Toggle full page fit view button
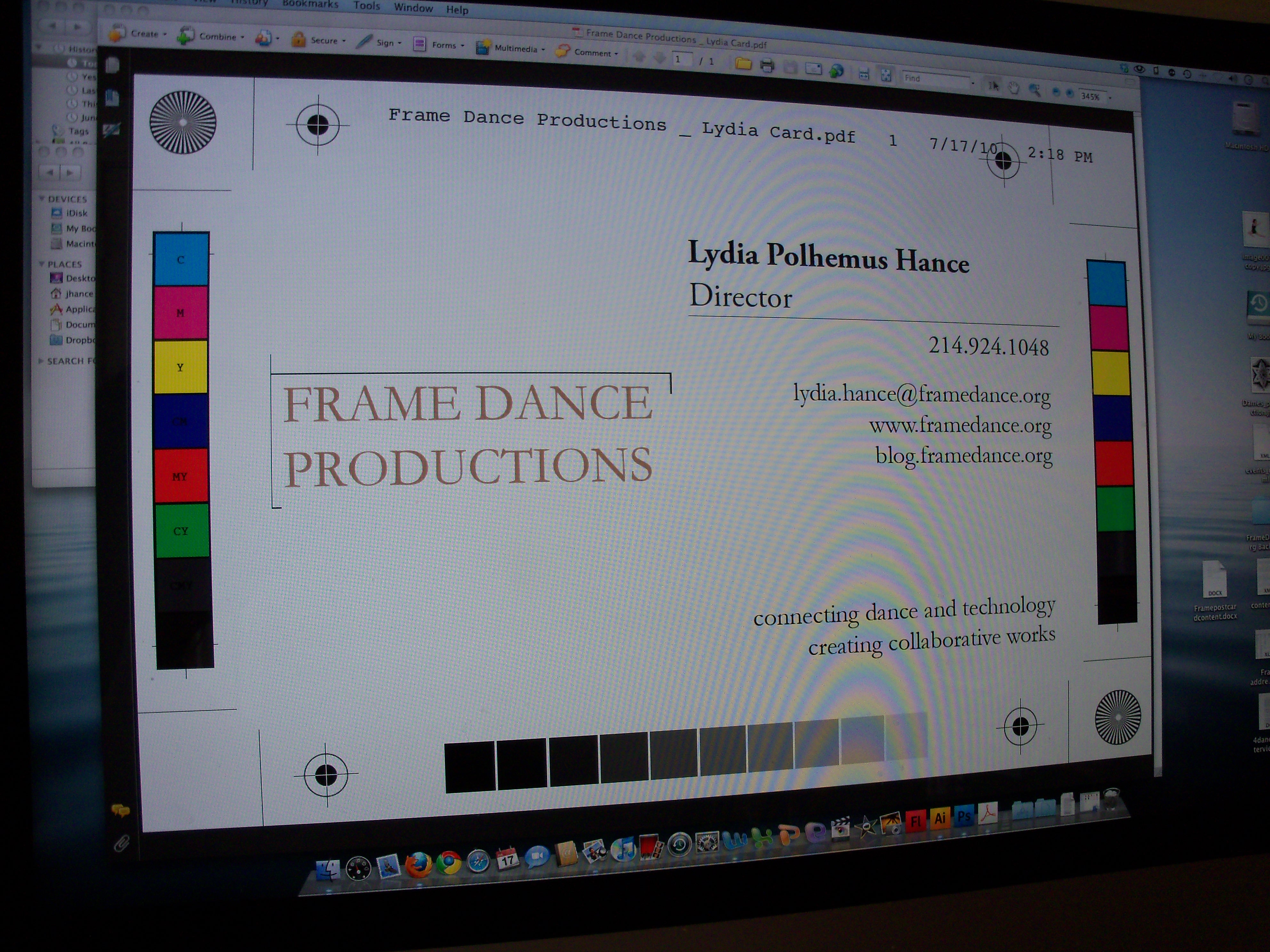 pyautogui.click(x=886, y=75)
